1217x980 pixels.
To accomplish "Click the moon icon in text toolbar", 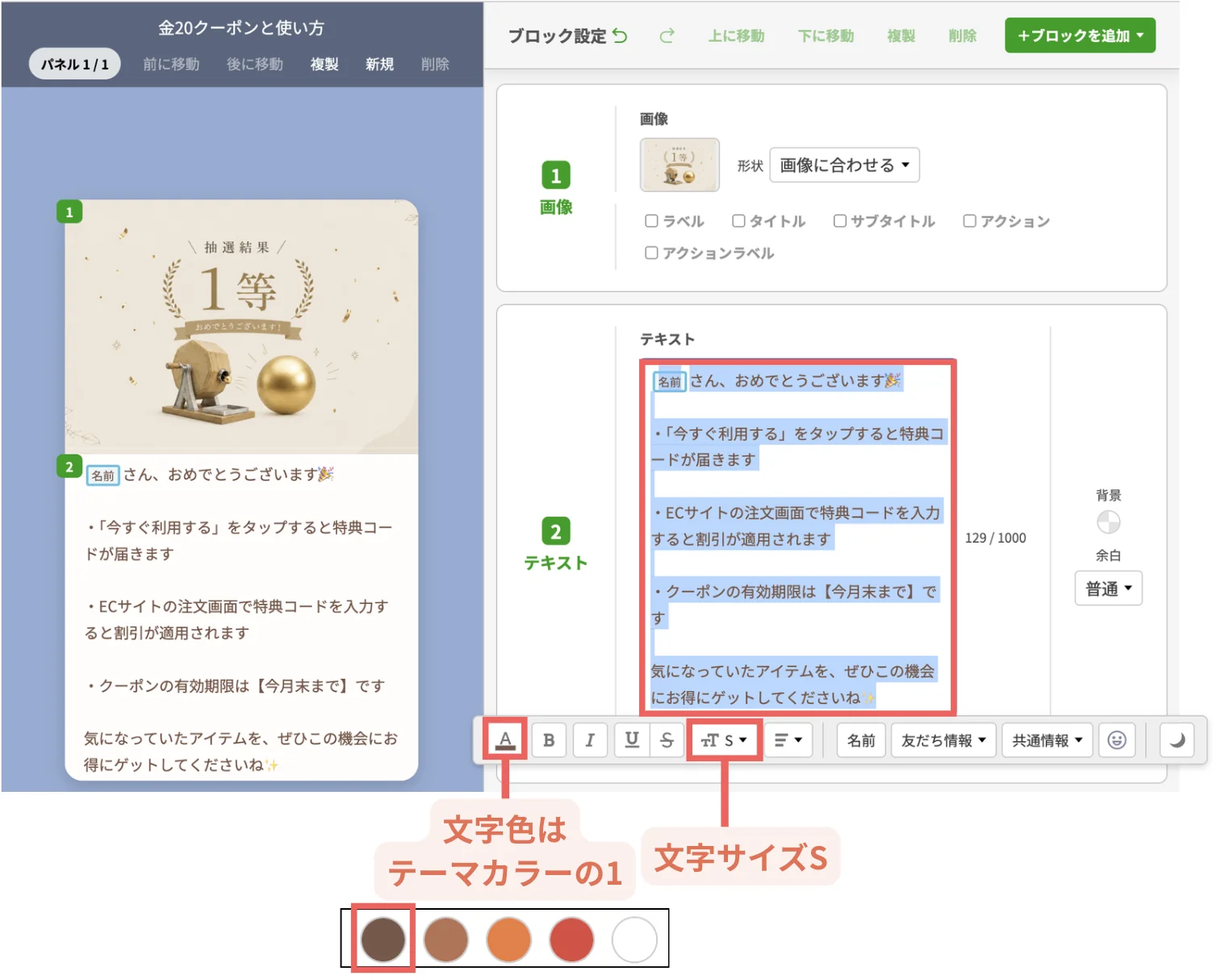I will pos(1177,740).
